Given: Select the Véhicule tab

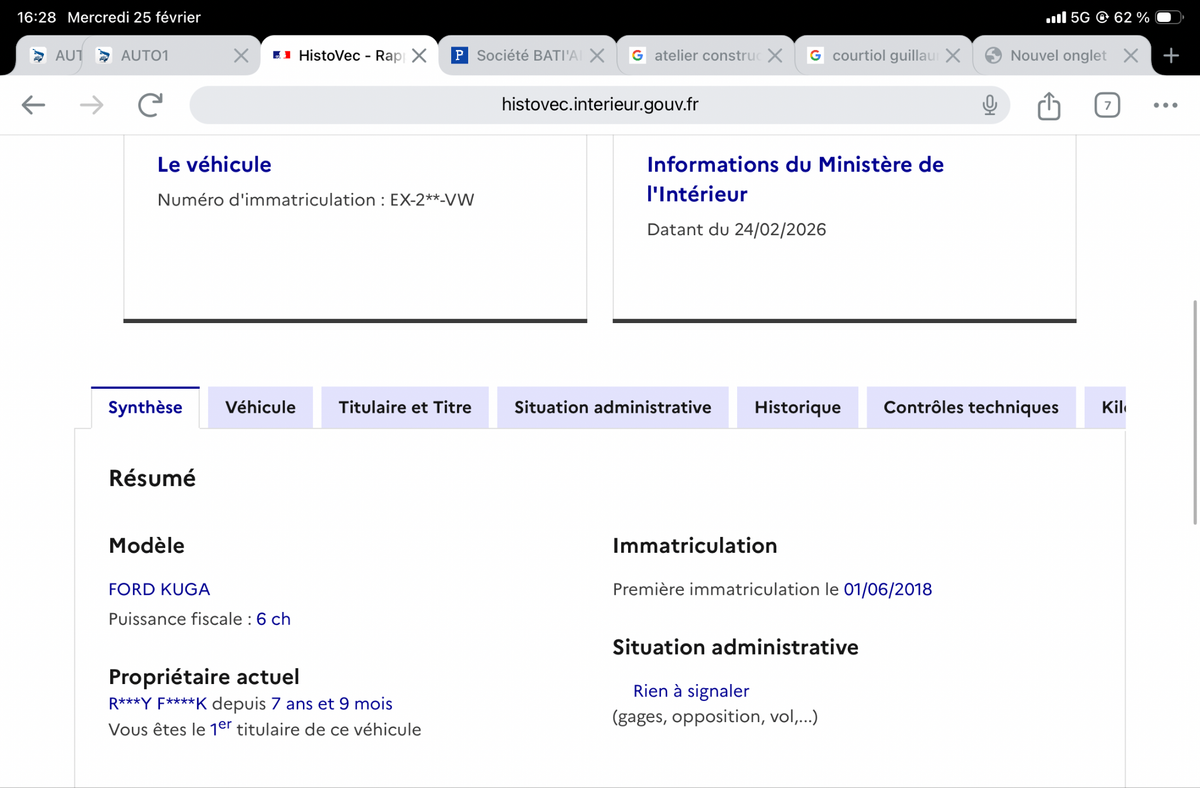Looking at the screenshot, I should [x=260, y=407].
